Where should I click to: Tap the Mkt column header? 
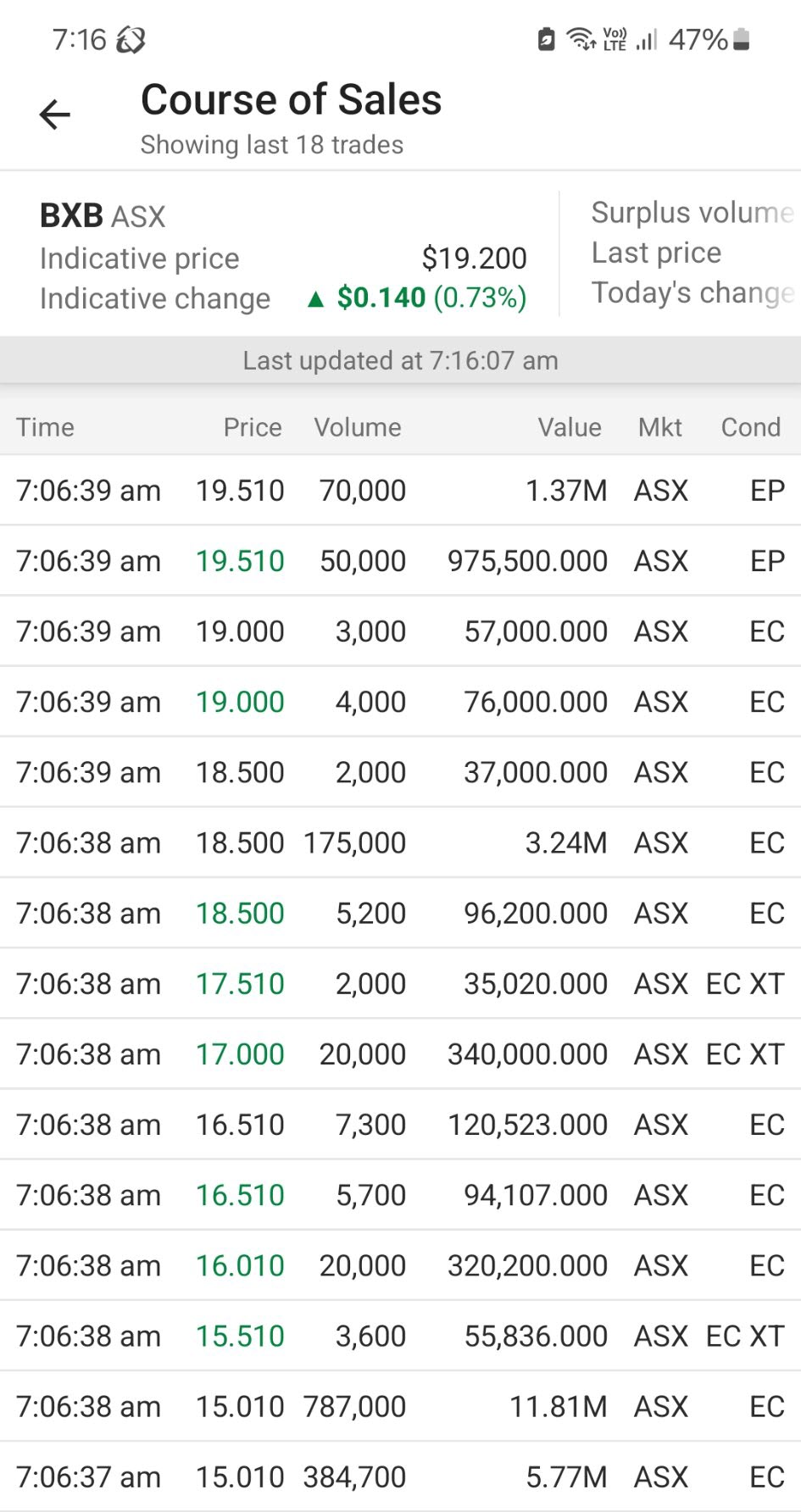[659, 427]
